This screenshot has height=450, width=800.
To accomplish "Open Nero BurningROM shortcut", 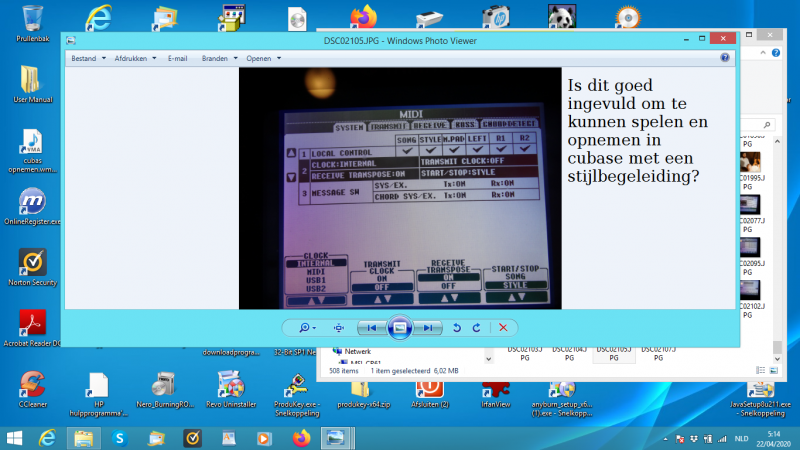I will click(165, 389).
